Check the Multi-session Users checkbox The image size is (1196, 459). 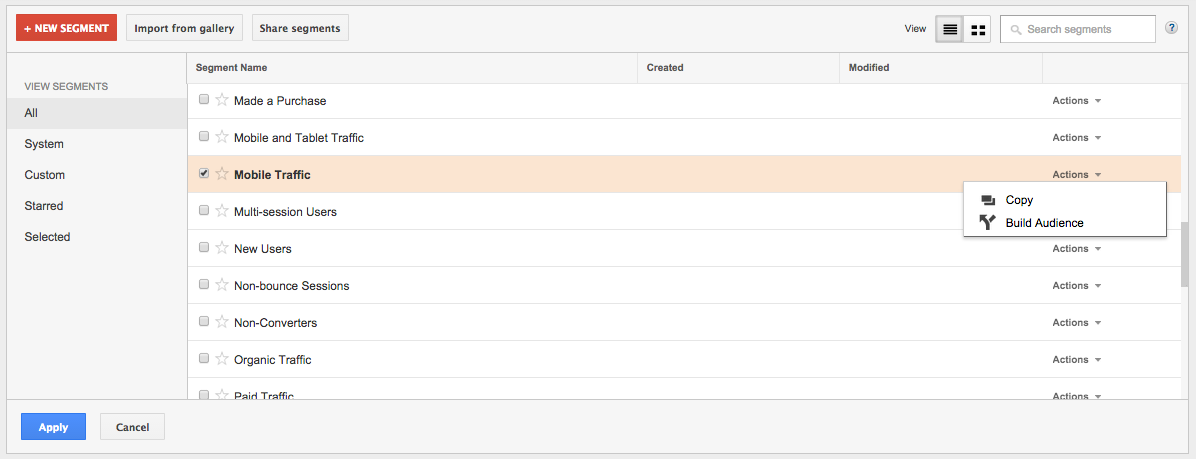[x=204, y=210]
